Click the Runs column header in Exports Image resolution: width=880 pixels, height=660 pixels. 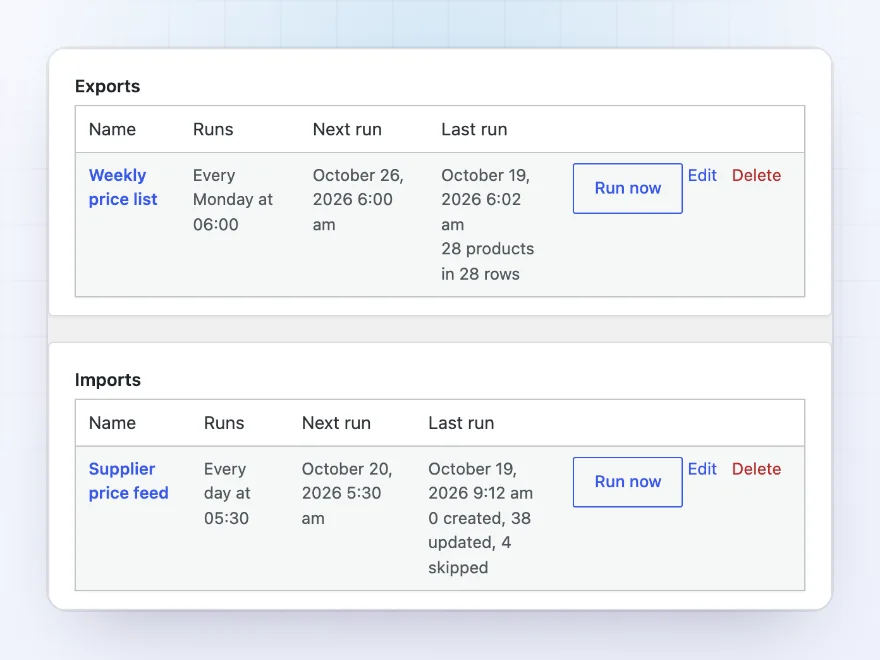pos(213,129)
